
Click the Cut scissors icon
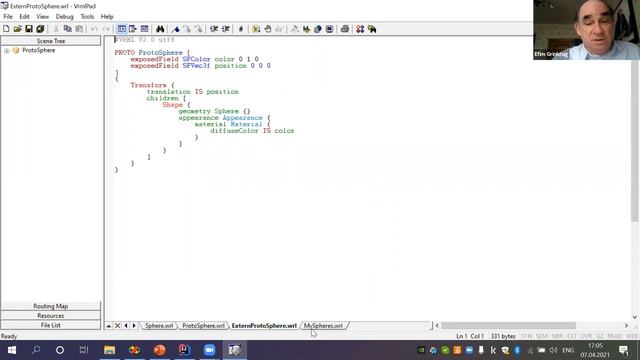pyautogui.click(x=56, y=29)
